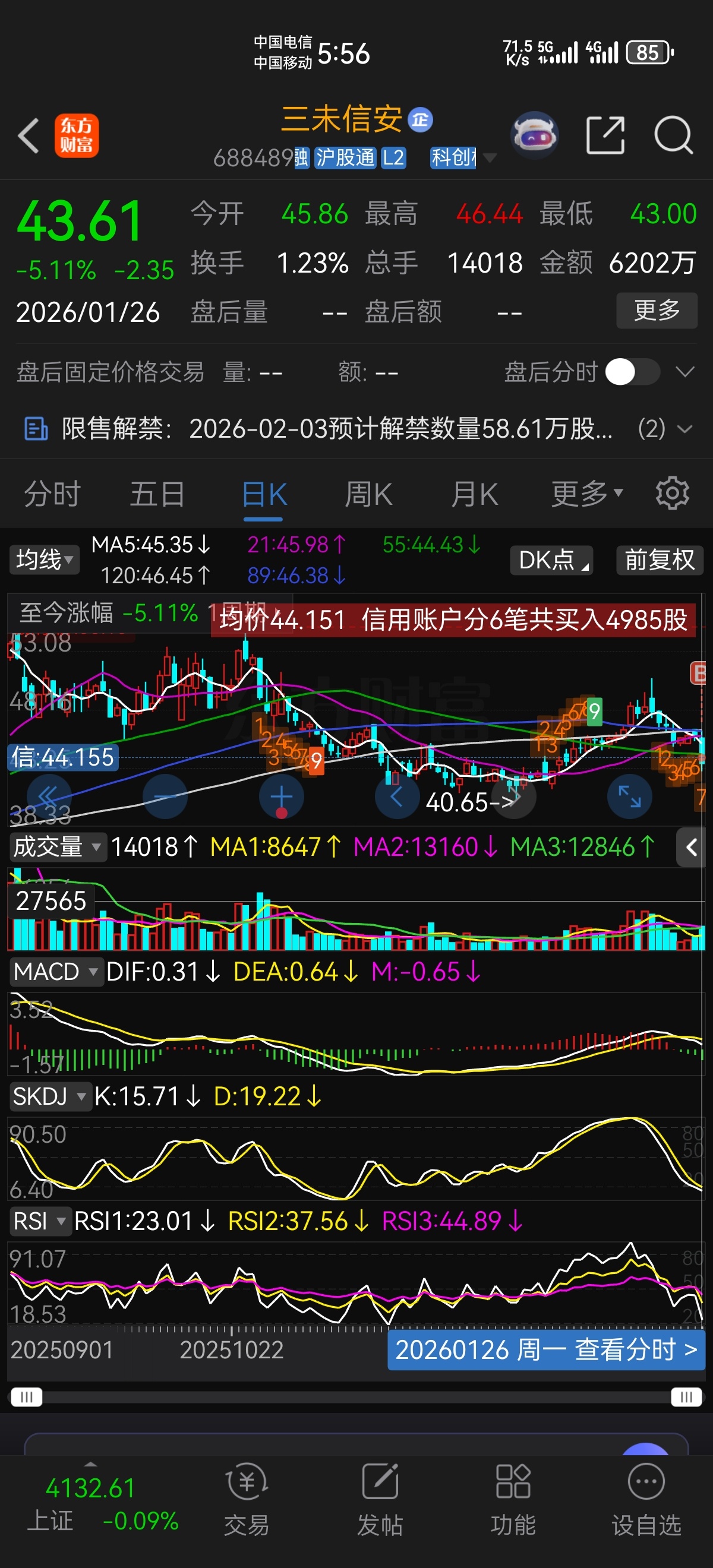This screenshot has height=1568, width=713.
Task: Tap current price 43.61
Action: [x=80, y=221]
